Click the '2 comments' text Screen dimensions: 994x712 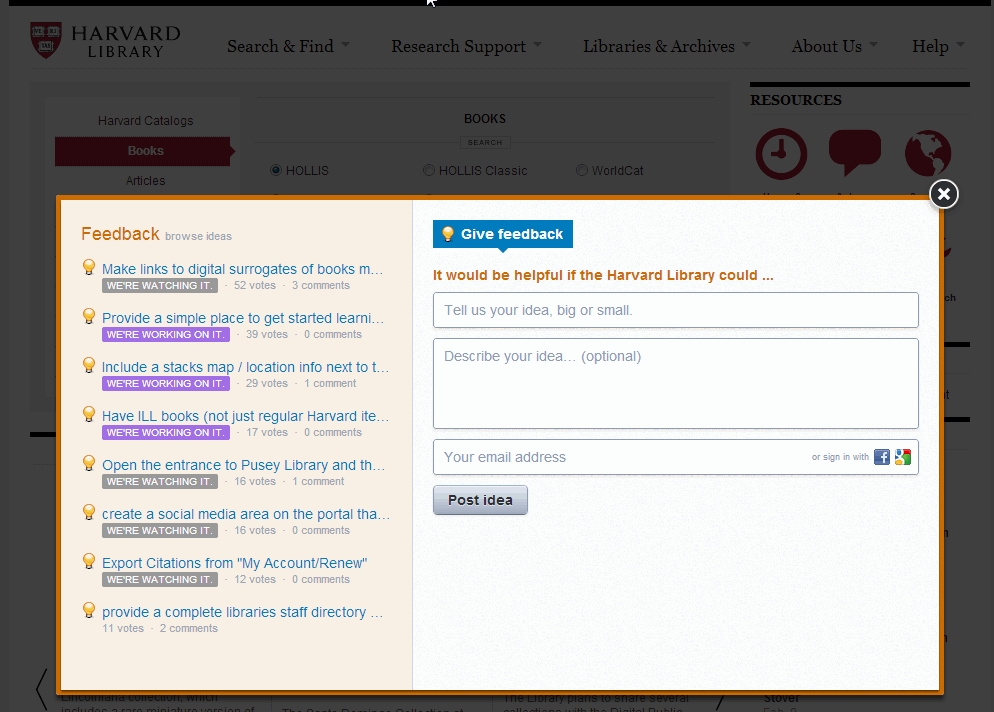188,628
